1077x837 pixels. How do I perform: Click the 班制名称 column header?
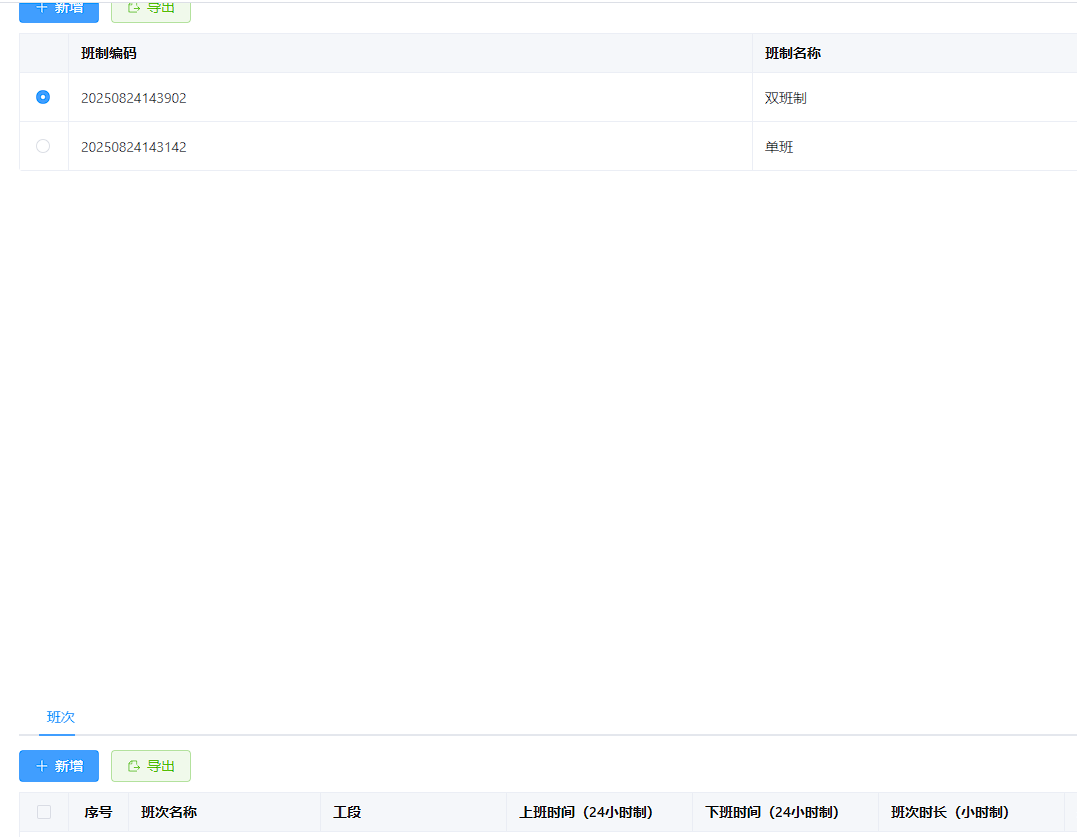coord(792,53)
